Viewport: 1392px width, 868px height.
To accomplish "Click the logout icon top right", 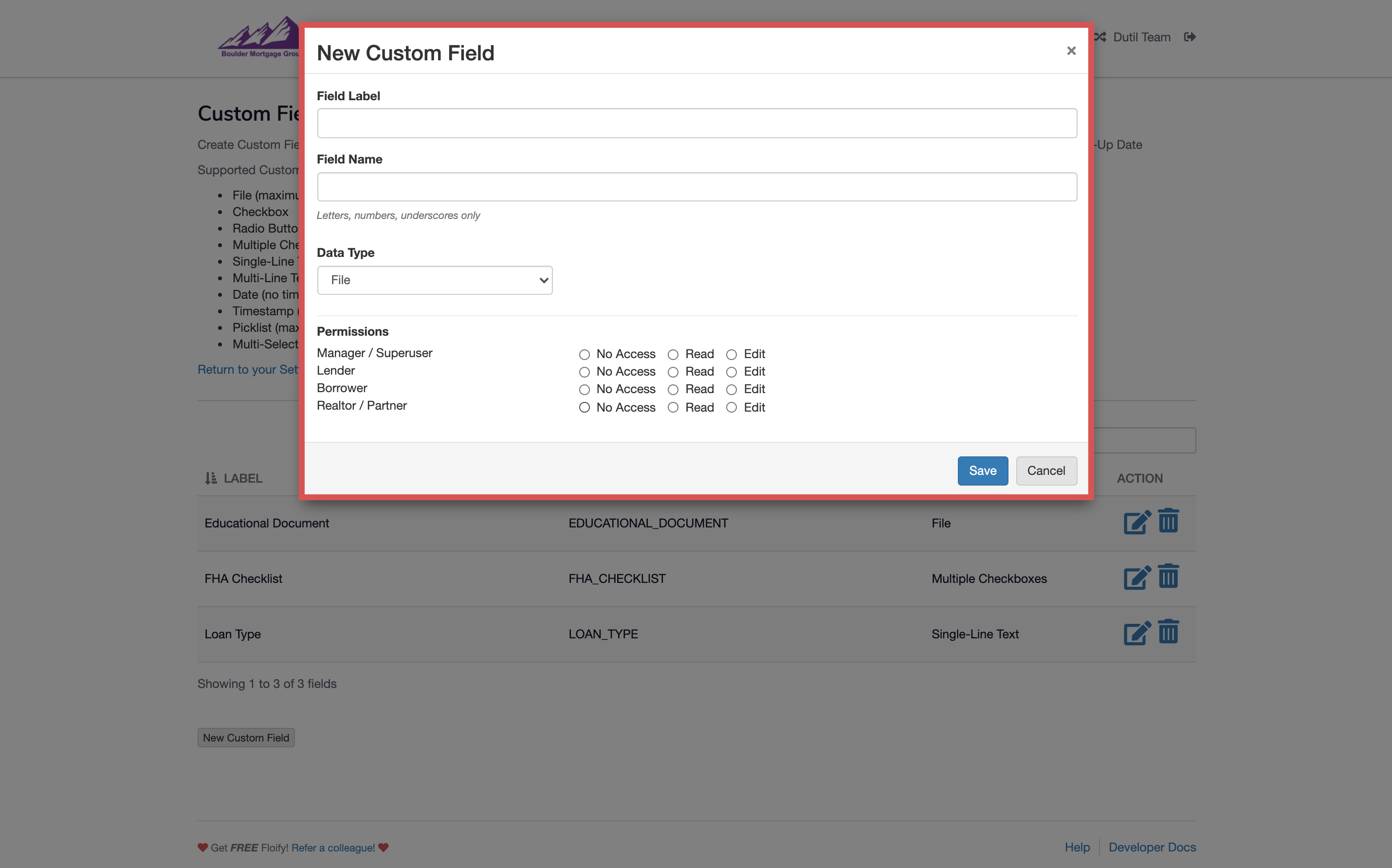I will coord(1190,36).
